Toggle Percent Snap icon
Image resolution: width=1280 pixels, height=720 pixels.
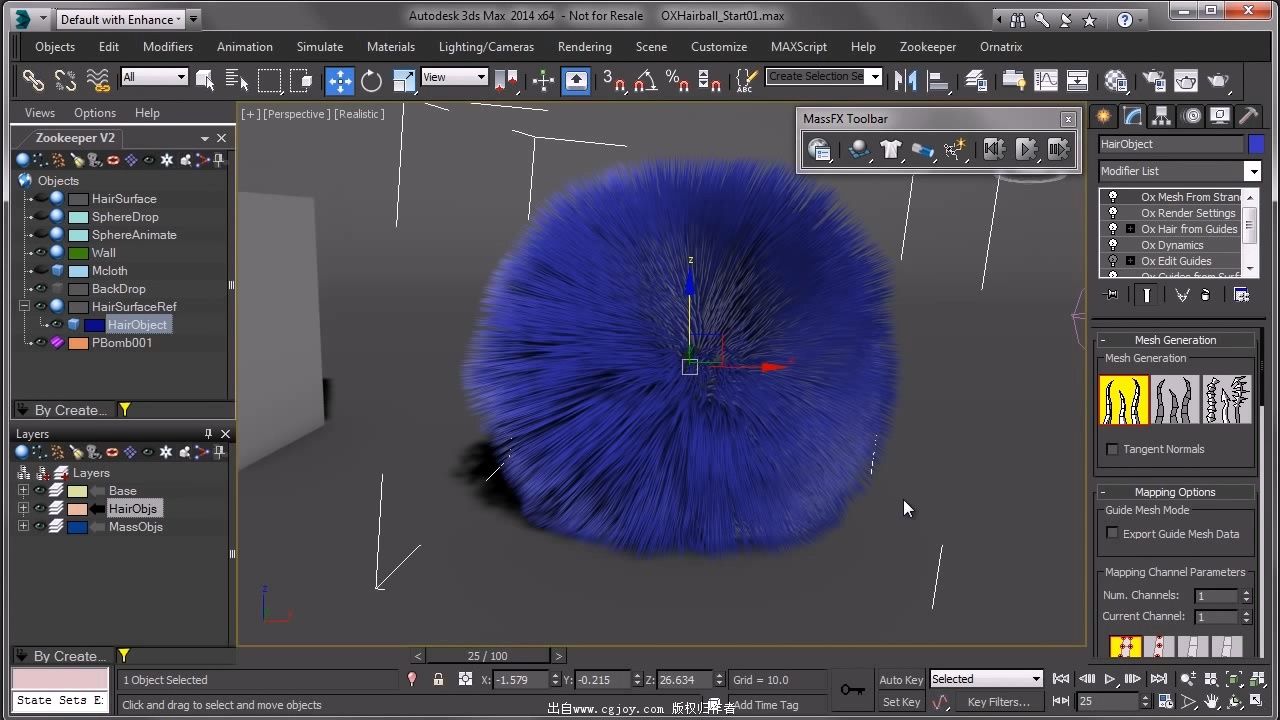point(677,81)
